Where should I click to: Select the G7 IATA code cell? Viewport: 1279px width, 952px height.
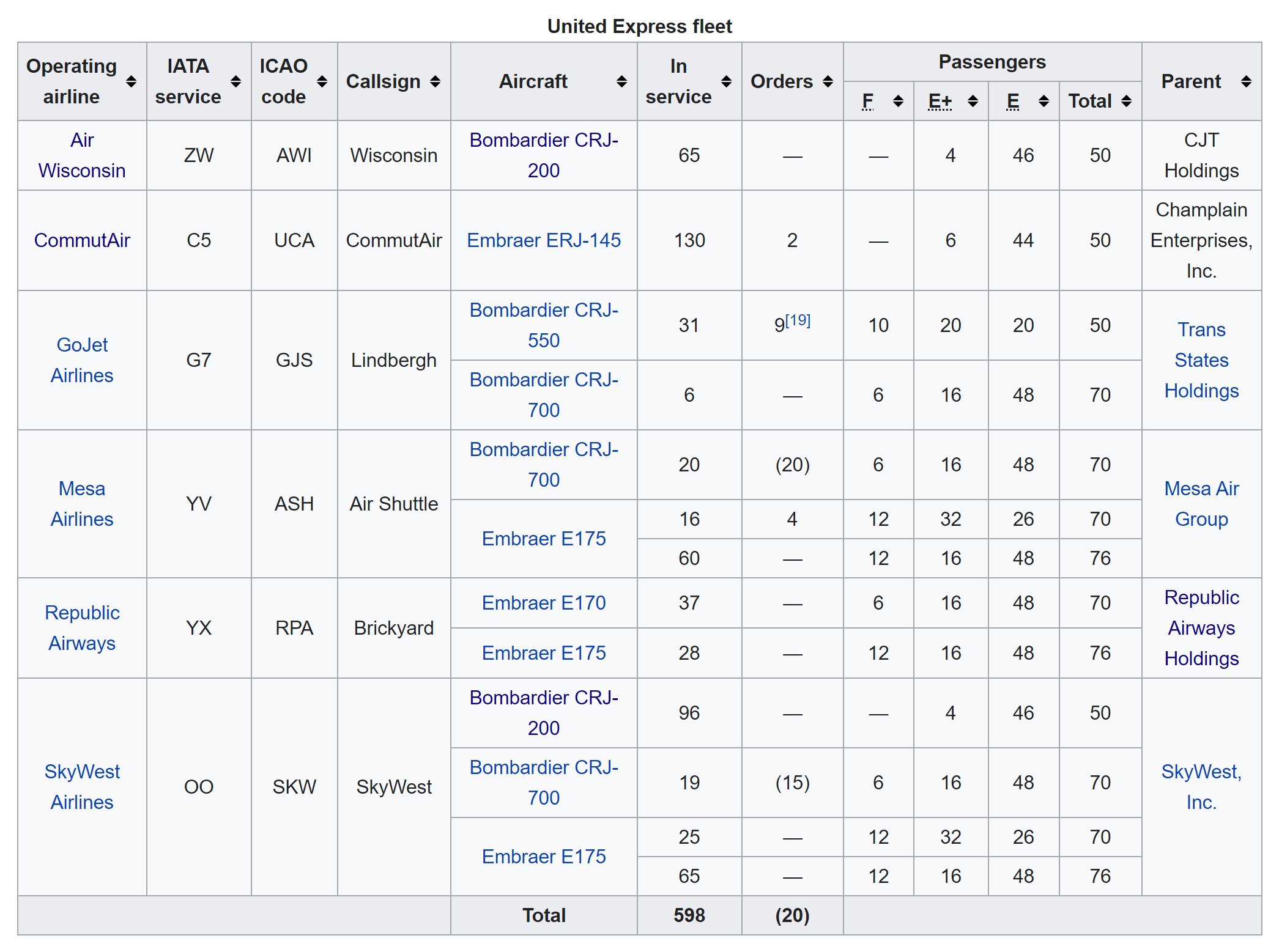click(199, 360)
